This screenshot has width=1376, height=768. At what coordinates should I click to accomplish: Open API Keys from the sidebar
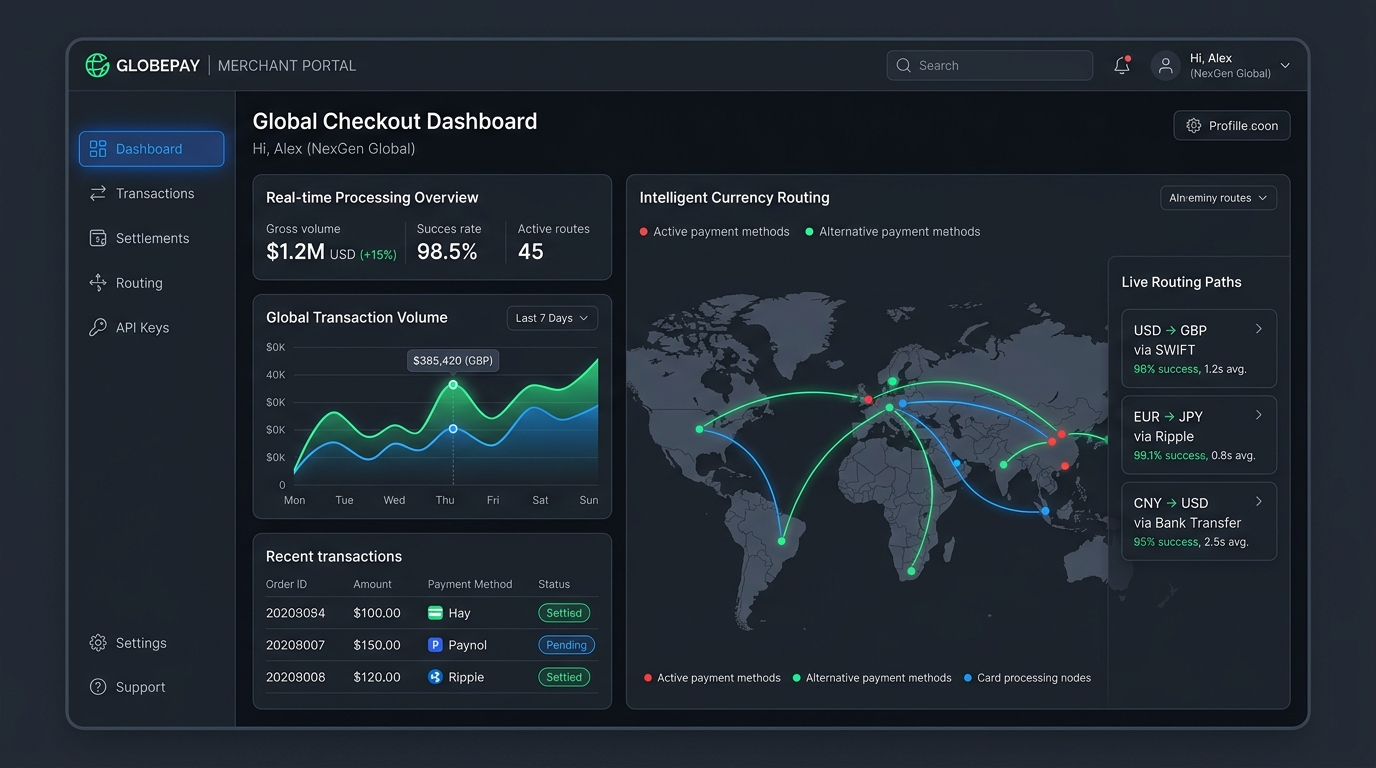click(x=151, y=327)
